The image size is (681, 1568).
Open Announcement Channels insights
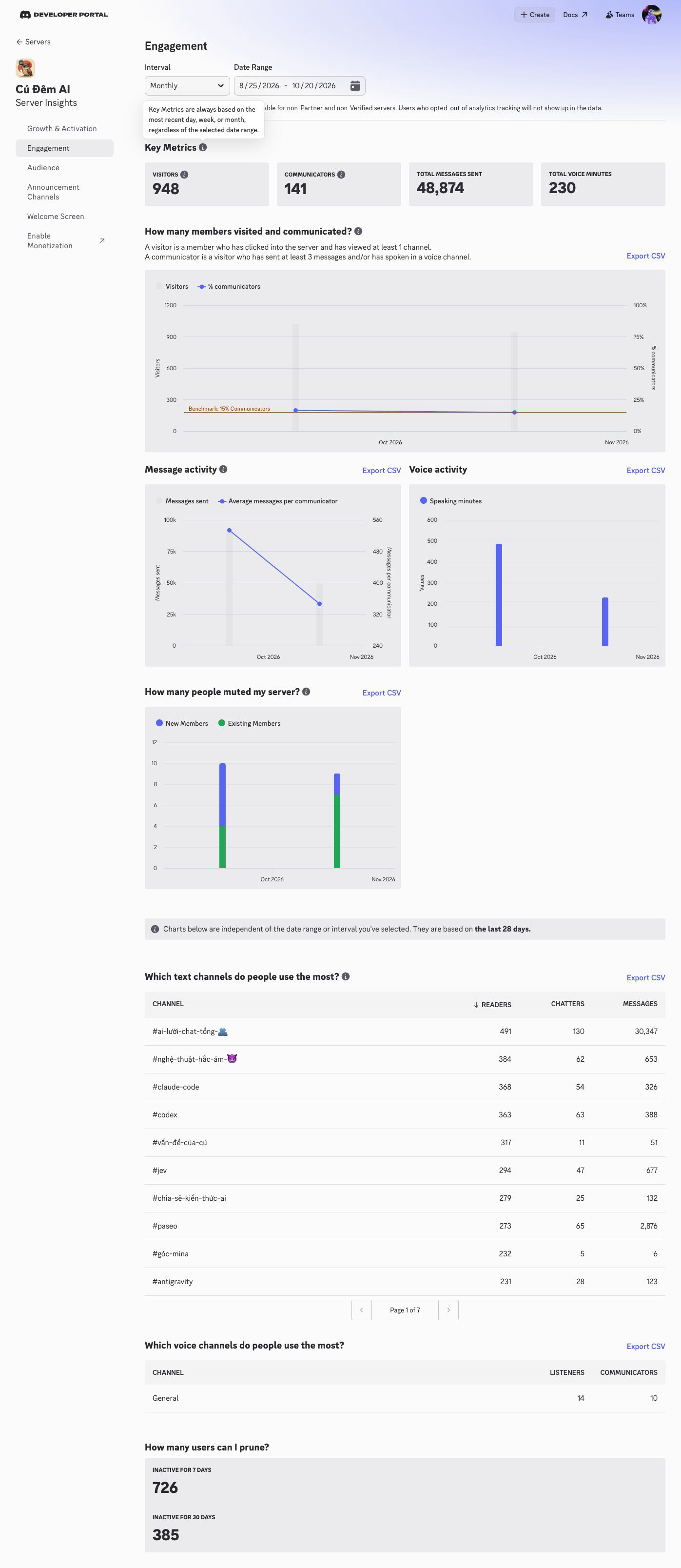click(64, 192)
